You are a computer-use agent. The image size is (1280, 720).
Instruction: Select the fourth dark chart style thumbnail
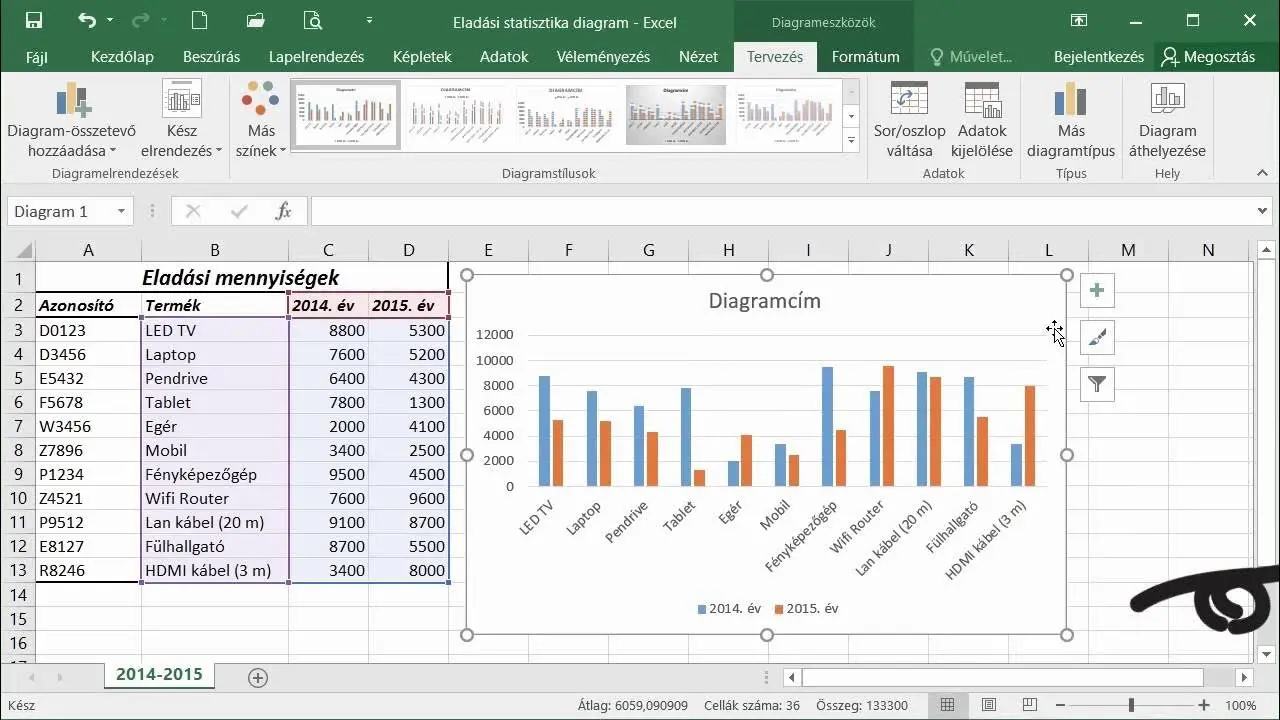pos(676,114)
